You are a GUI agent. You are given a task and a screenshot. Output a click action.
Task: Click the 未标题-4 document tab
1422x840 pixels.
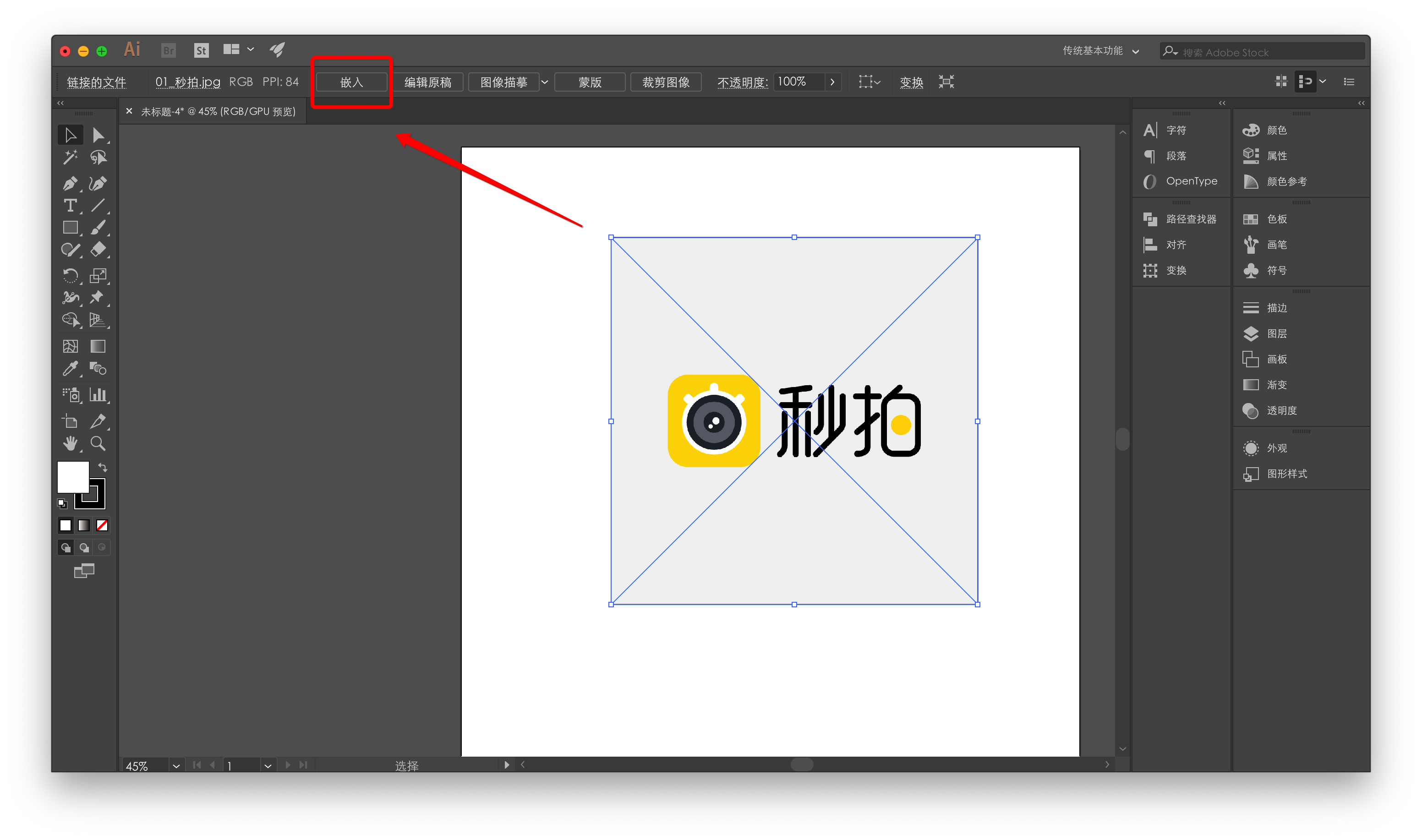click(x=218, y=111)
